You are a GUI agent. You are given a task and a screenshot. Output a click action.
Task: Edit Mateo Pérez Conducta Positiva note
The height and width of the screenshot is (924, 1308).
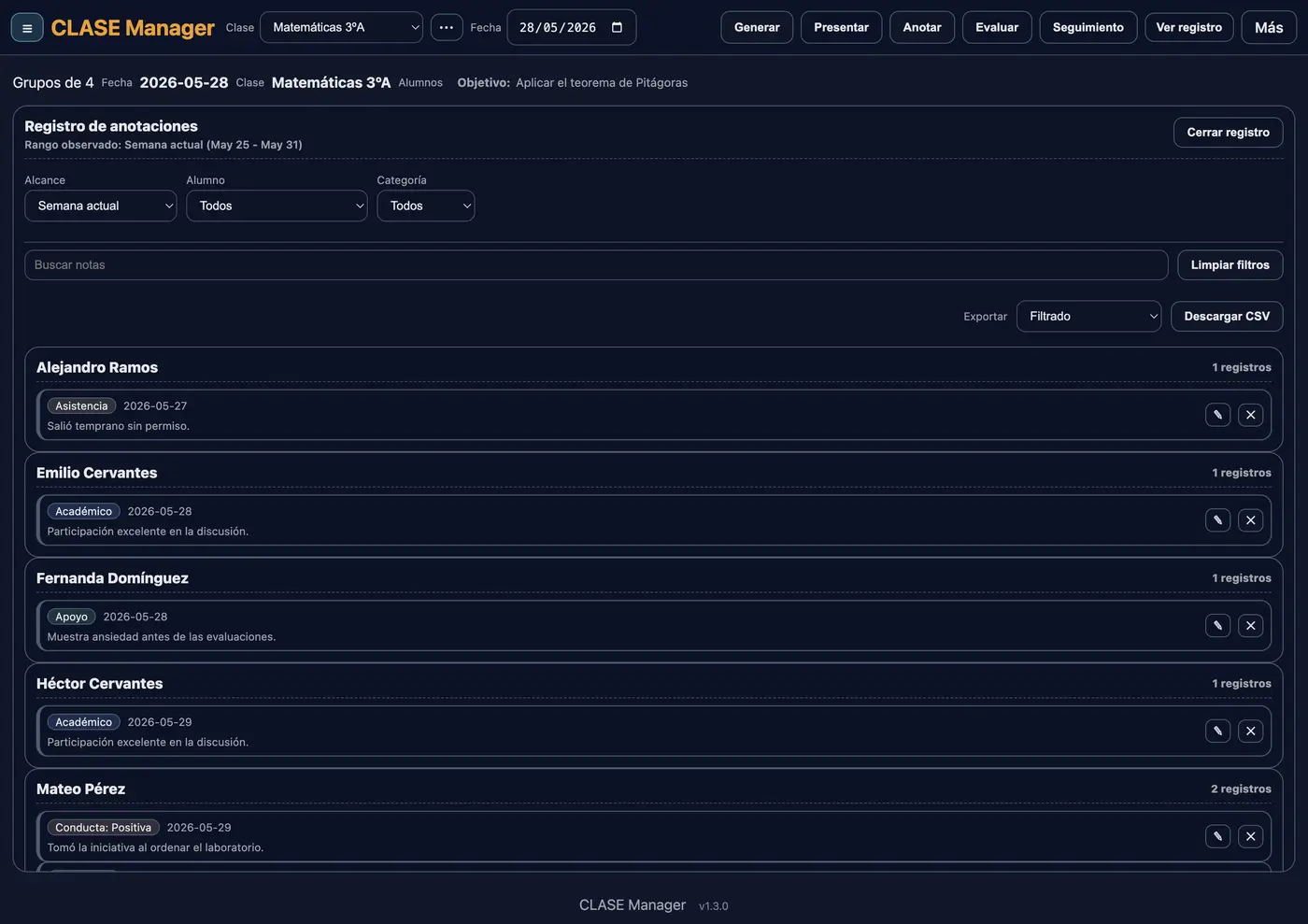click(x=1217, y=837)
